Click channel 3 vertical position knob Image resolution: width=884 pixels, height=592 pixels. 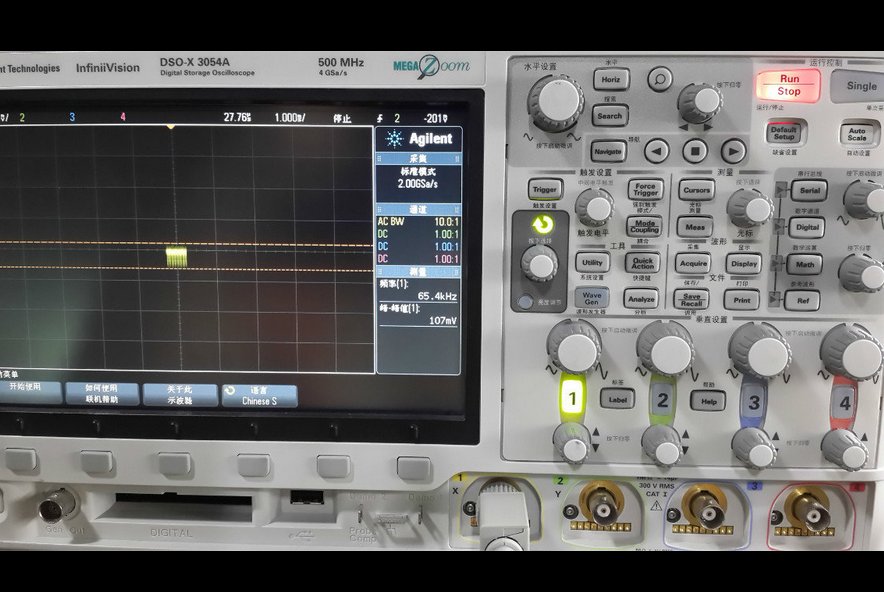click(754, 448)
